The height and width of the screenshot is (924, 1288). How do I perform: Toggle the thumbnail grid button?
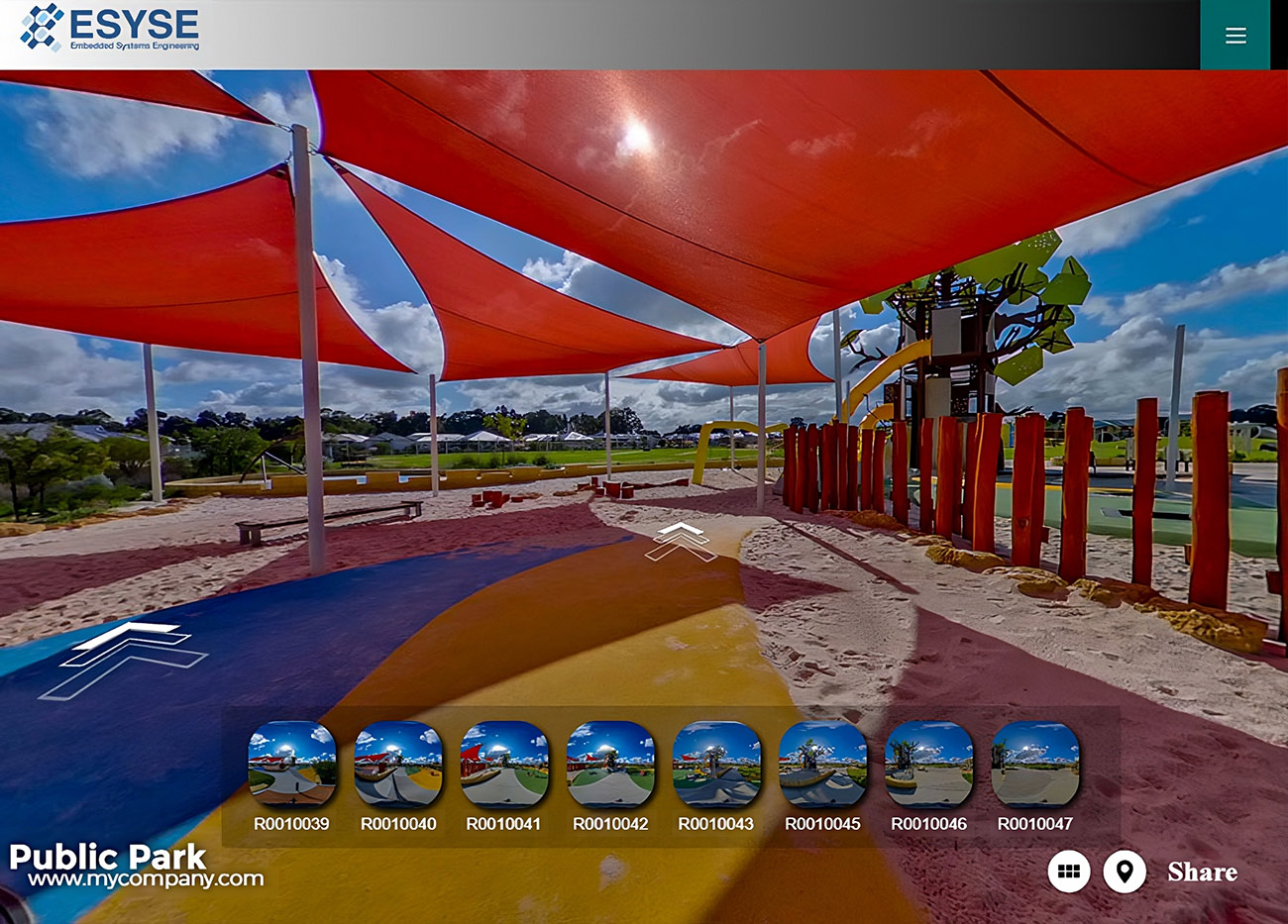[1068, 872]
